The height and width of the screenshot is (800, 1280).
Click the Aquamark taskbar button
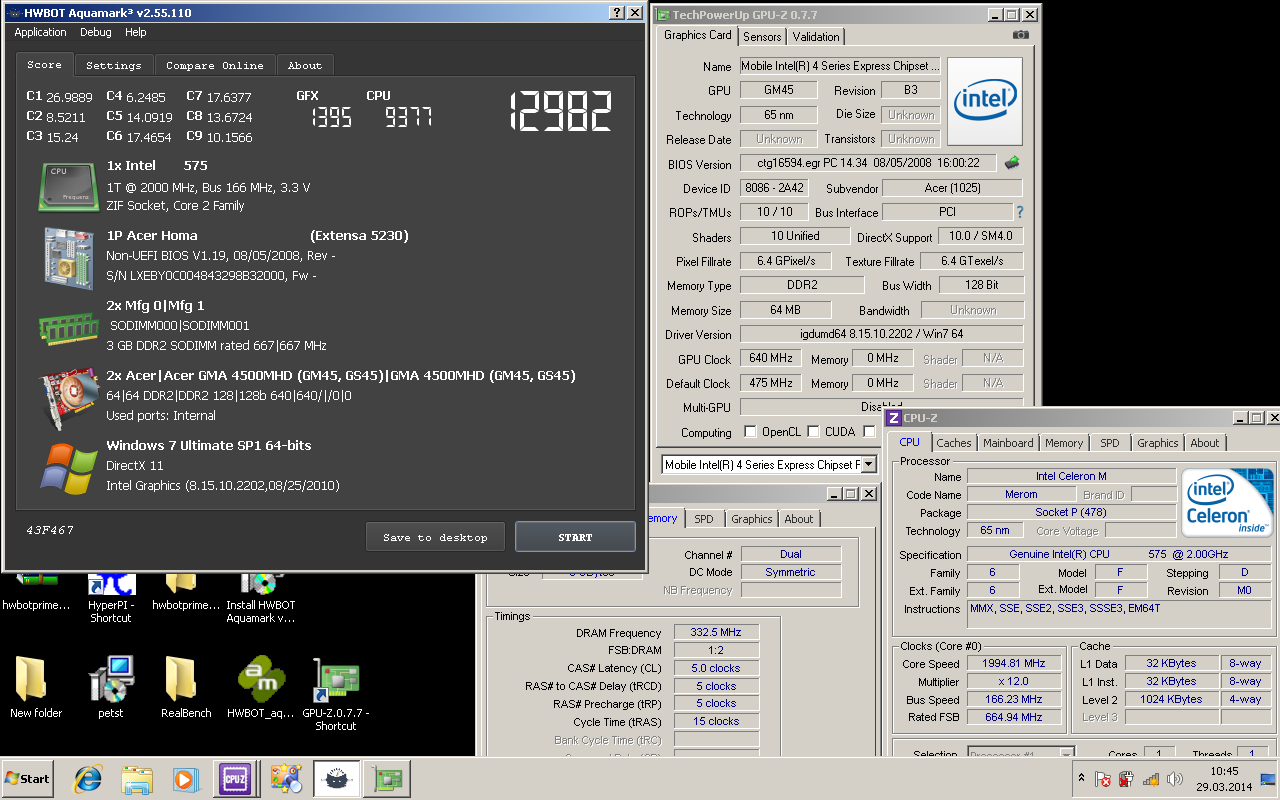336,778
